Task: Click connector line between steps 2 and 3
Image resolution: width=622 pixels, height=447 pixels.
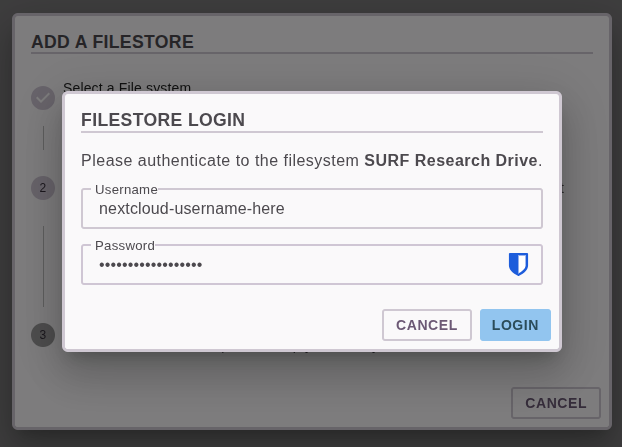Action: pos(43,266)
